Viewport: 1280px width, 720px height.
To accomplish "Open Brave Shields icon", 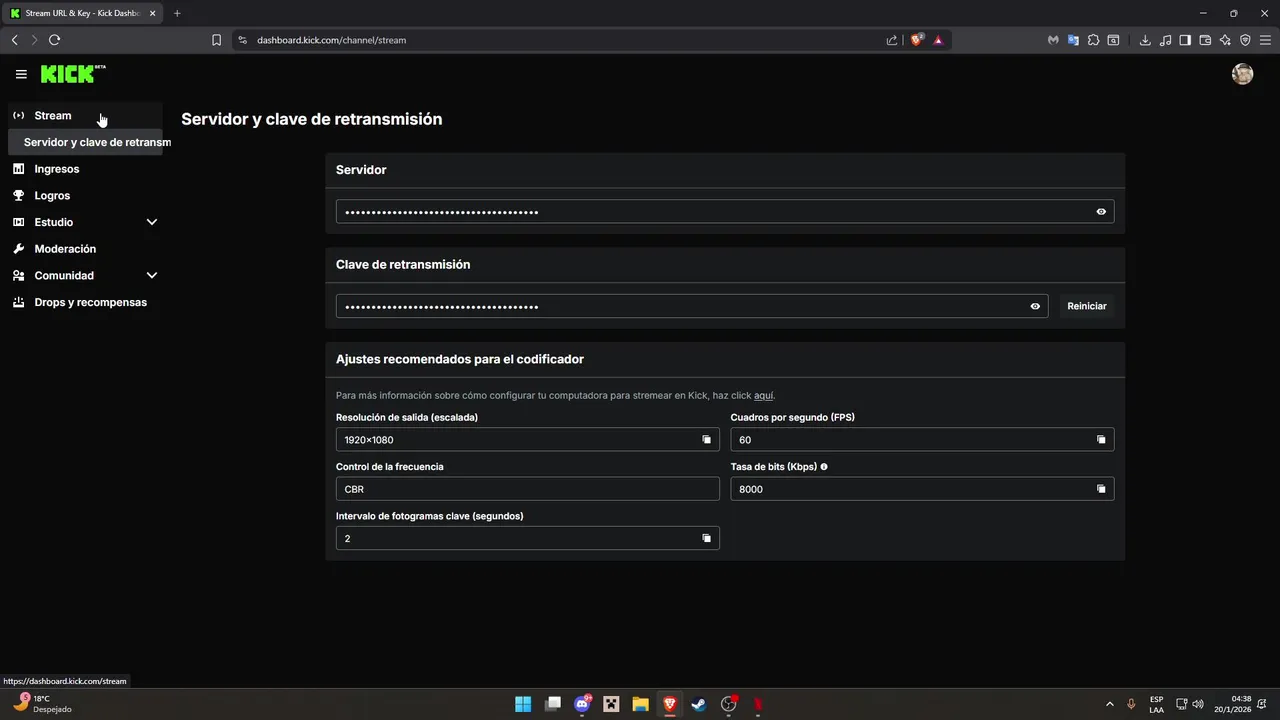I will click(x=916, y=40).
